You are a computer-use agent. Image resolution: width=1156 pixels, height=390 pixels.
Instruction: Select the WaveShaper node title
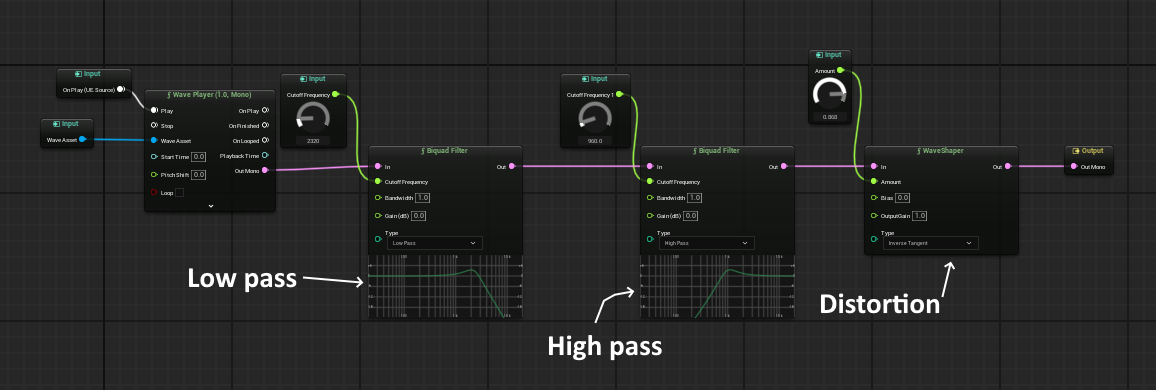(941, 150)
